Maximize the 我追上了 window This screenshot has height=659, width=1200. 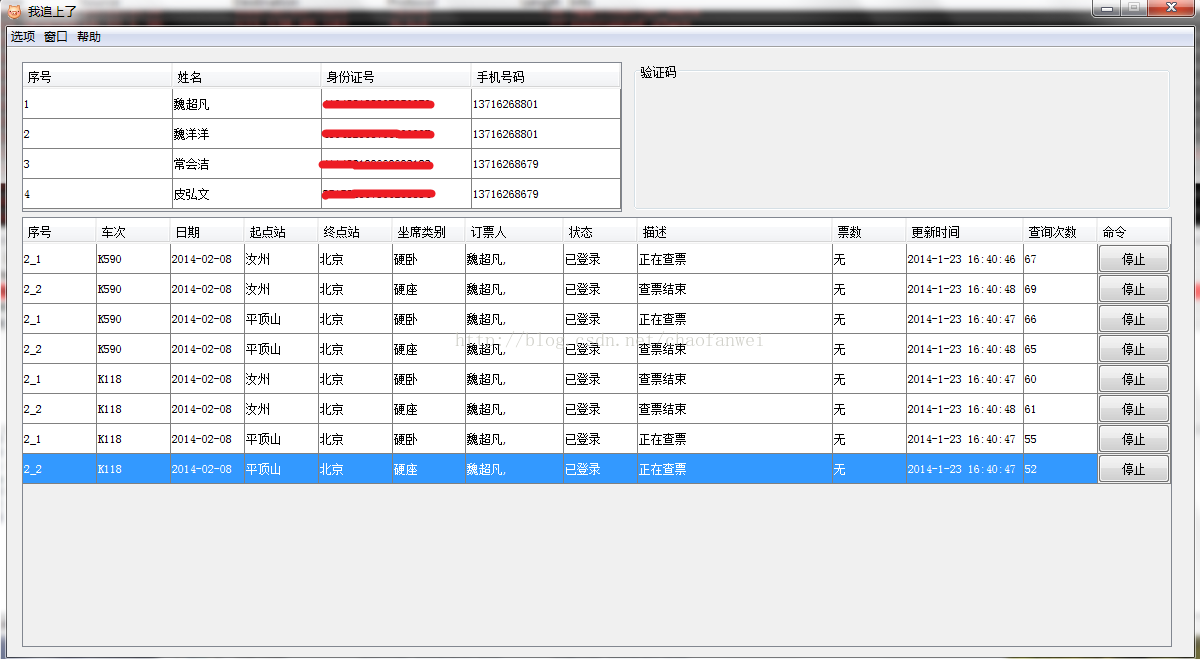pos(1133,8)
